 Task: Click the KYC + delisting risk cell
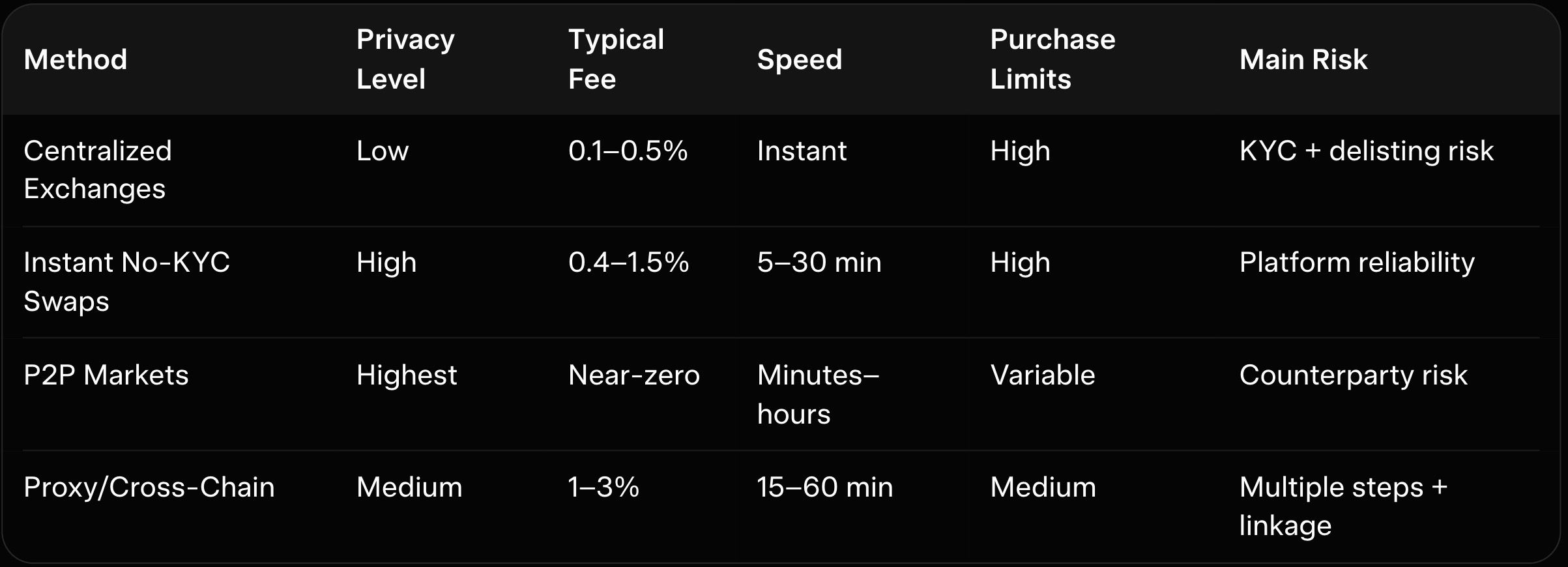(x=1366, y=151)
